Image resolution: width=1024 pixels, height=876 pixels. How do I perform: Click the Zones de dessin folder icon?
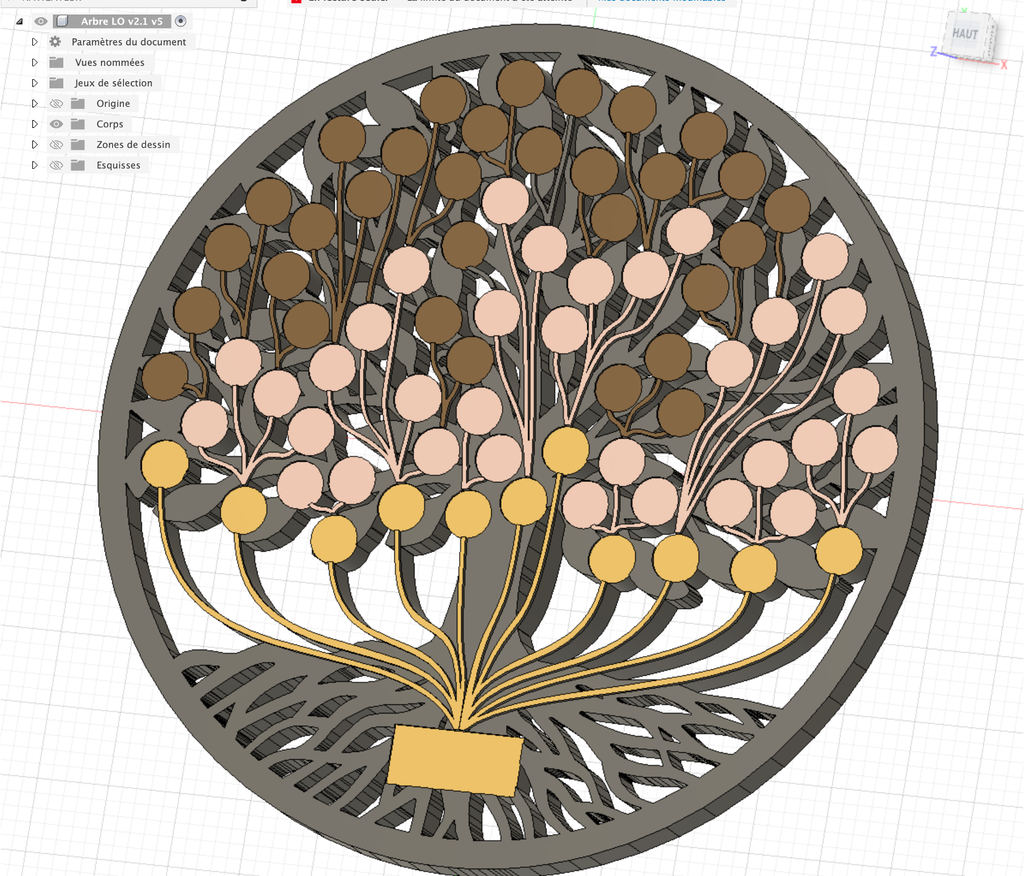[78, 144]
